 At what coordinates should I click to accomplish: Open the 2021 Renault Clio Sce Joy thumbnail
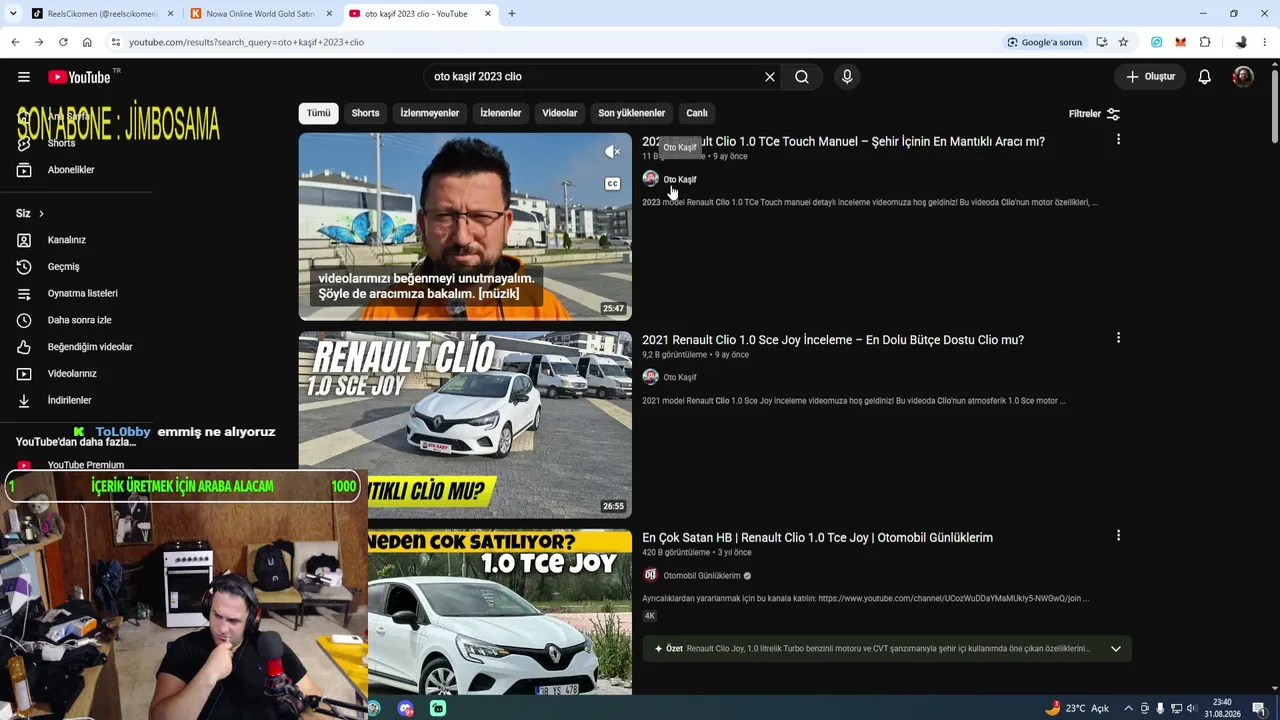click(465, 425)
